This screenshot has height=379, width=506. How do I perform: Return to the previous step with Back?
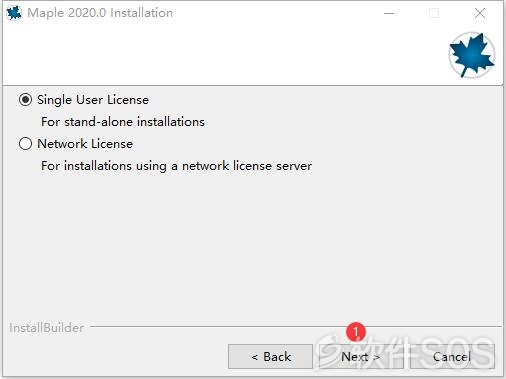pyautogui.click(x=270, y=357)
